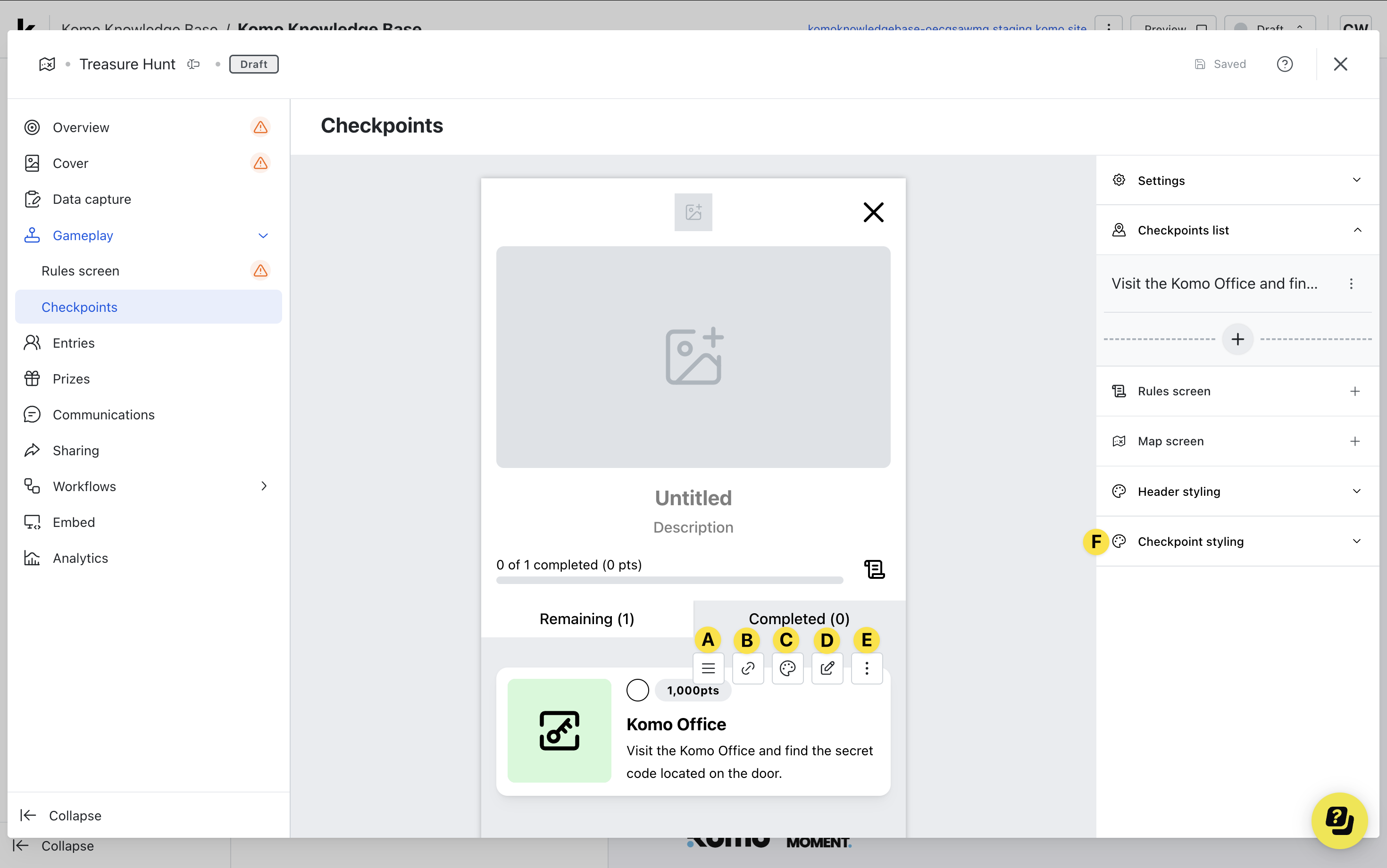This screenshot has width=1387, height=868.
Task: Click the small logo image placeholder icon
Action: tap(693, 212)
